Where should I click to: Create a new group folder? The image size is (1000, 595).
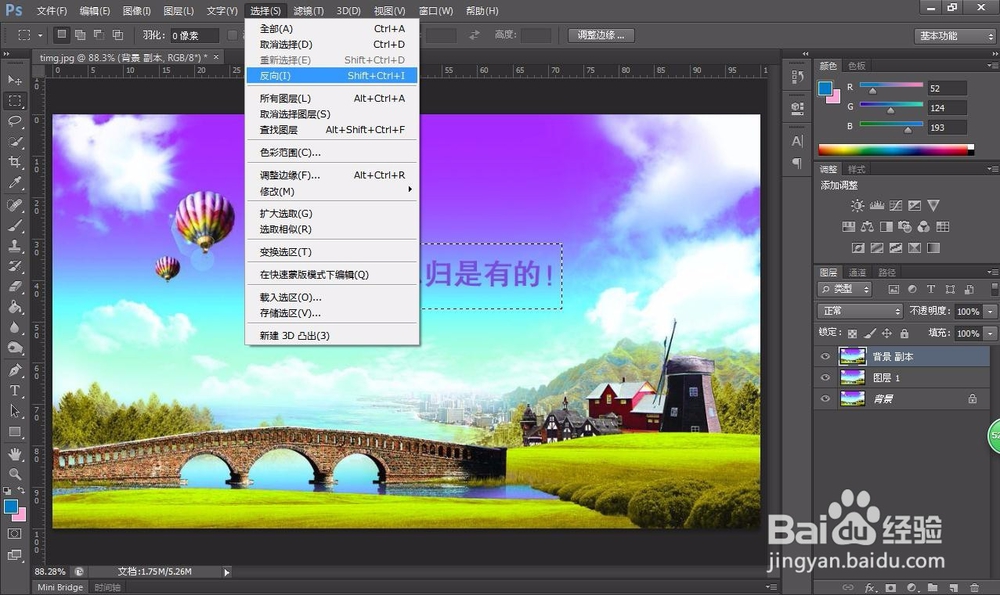932,587
